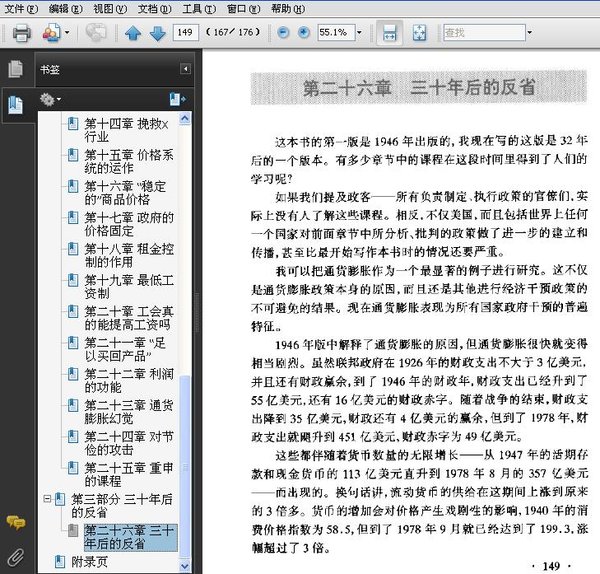Click the page number input field
The image size is (600, 574).
[186, 33]
